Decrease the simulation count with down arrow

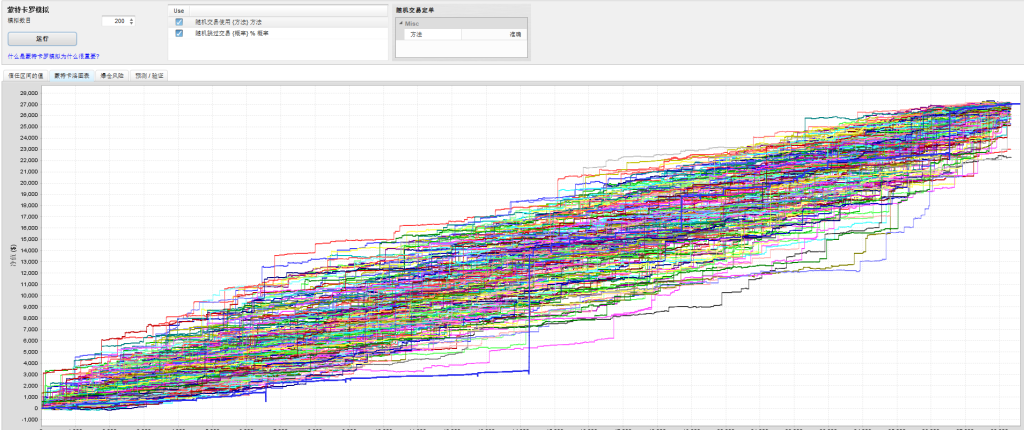point(132,23)
